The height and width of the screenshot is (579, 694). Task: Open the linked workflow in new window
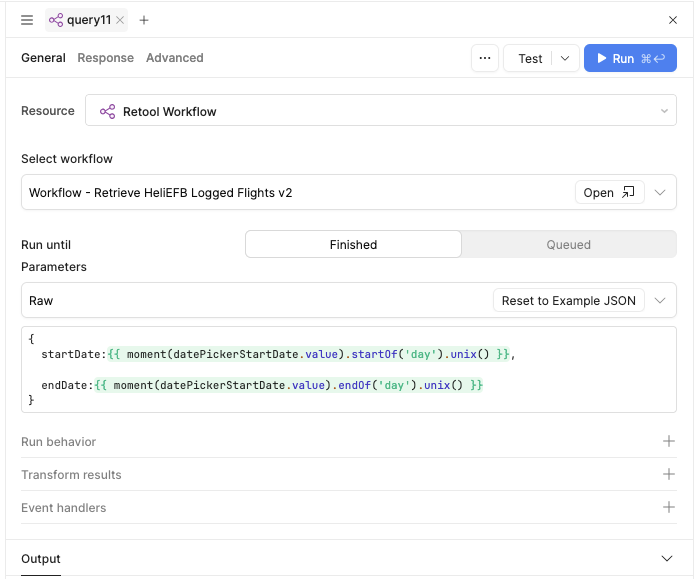click(609, 193)
